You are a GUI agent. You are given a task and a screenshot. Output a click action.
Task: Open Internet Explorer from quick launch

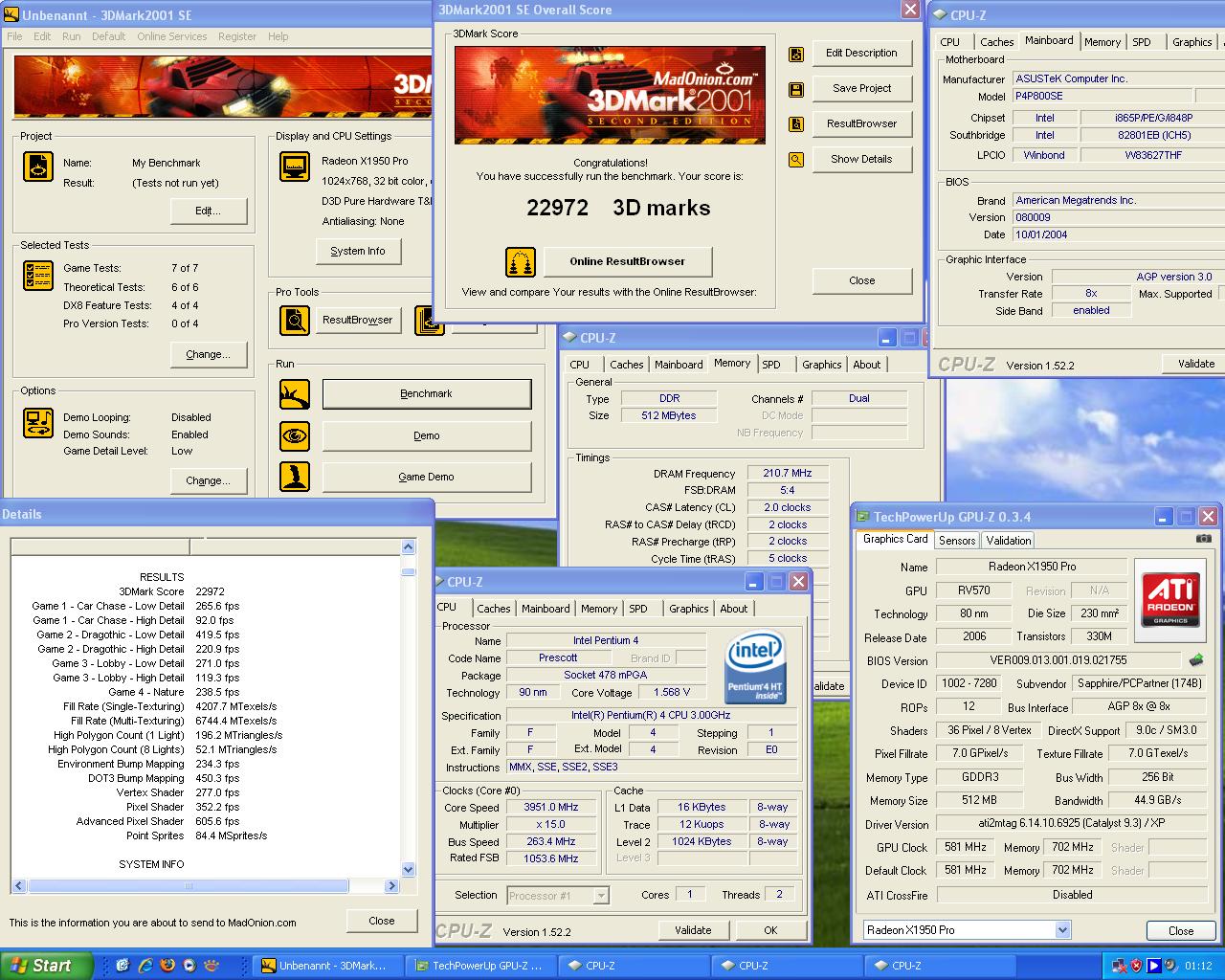click(145, 966)
